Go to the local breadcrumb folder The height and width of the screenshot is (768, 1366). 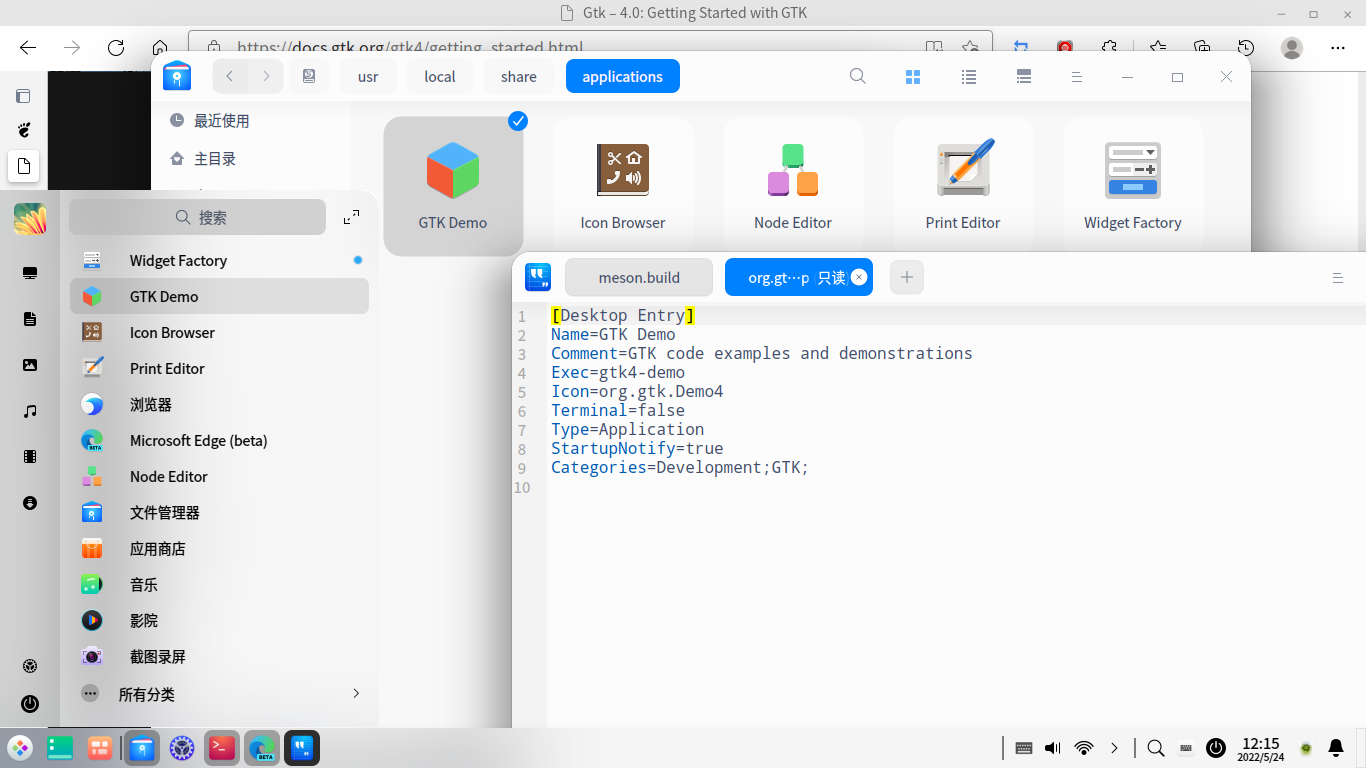tap(440, 76)
